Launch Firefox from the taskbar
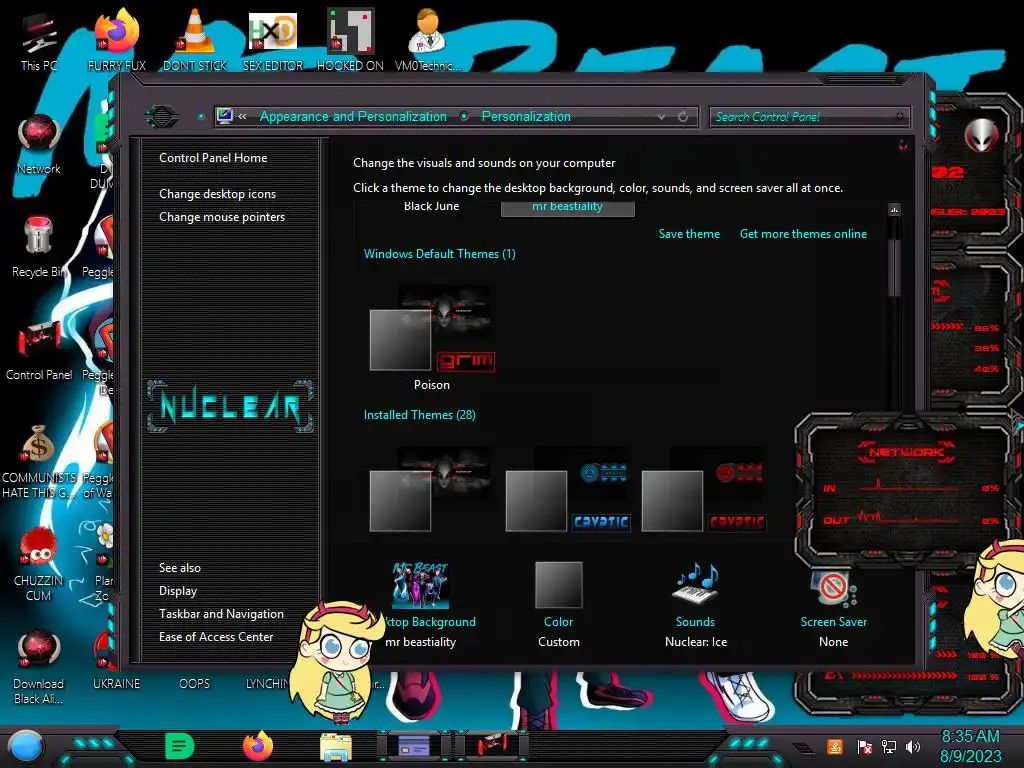Viewport: 1024px width, 768px height. point(258,746)
